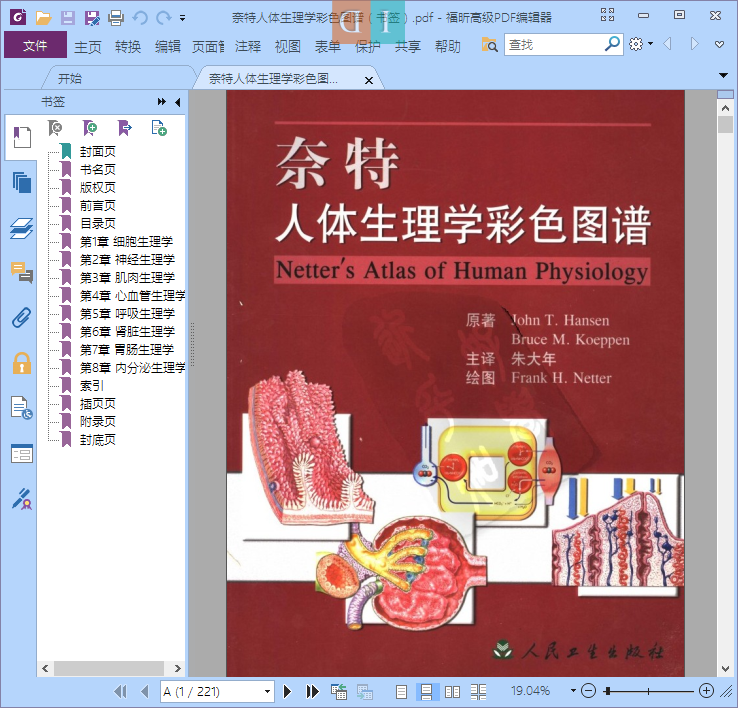Open the Comments sidebar panel icon
738x708 pixels.
(22, 272)
